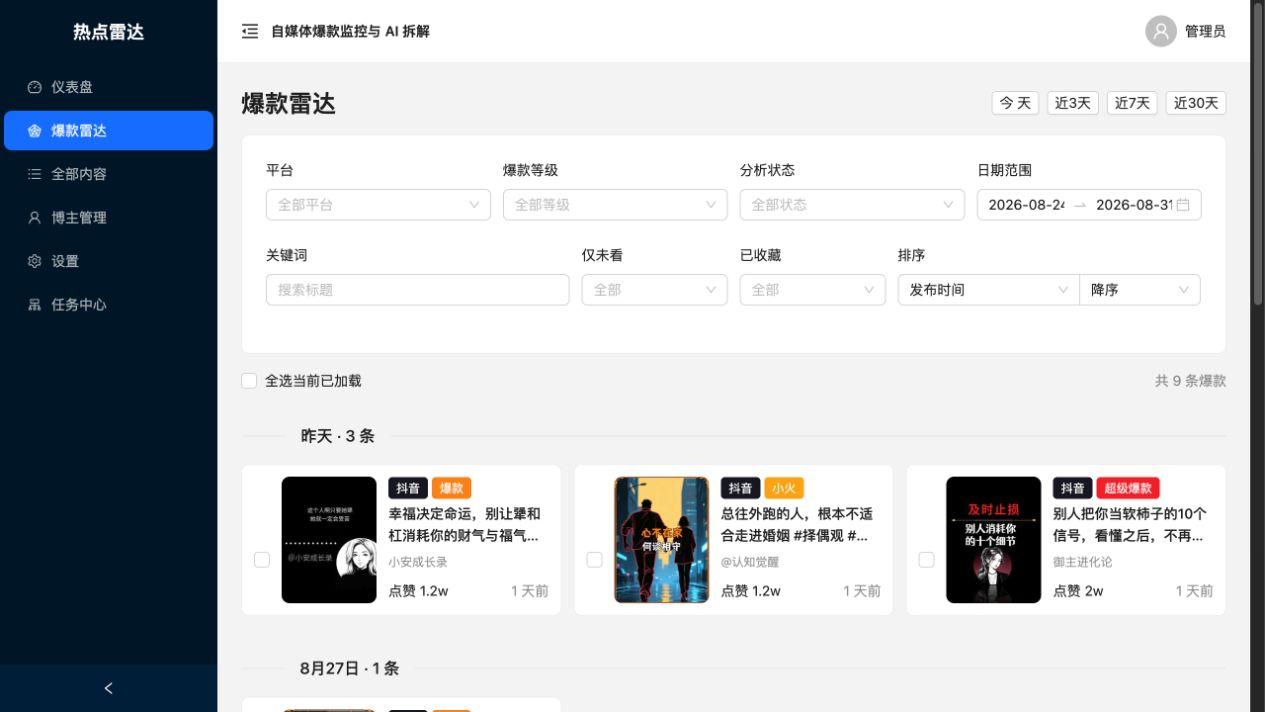Open the 幸福决定命运 video thumbnail
This screenshot has height=712, width=1265.
pos(329,540)
